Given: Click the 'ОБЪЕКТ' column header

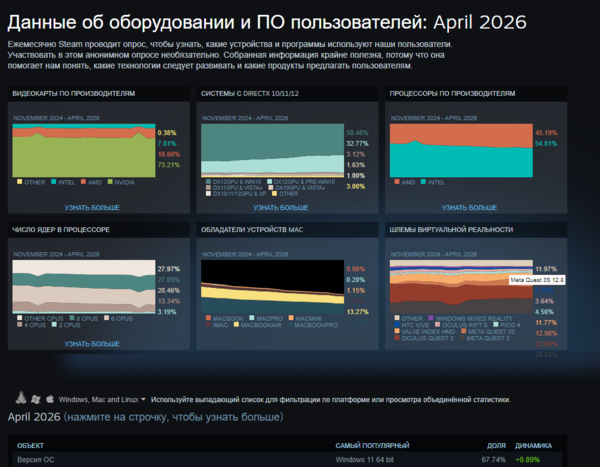Looking at the screenshot, I should [30, 446].
